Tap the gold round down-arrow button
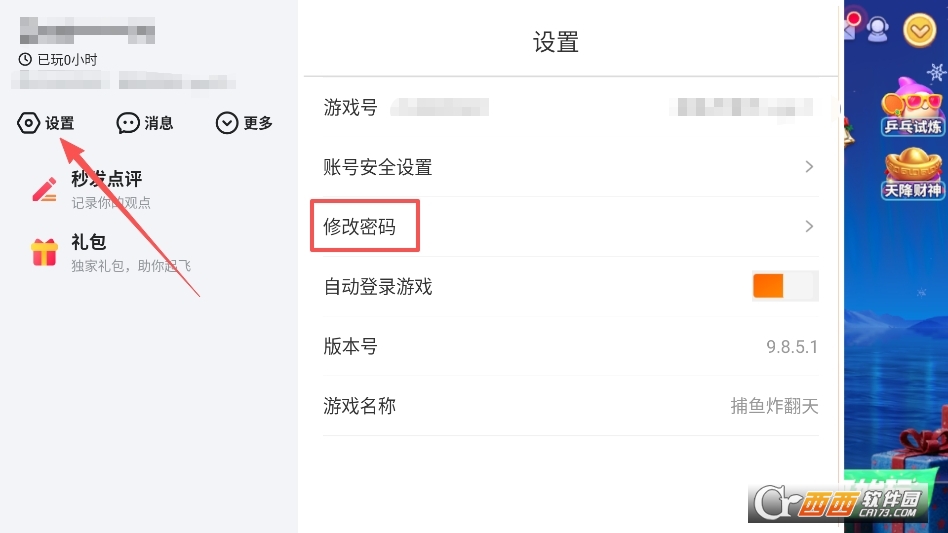The width and height of the screenshot is (948, 533). click(919, 31)
